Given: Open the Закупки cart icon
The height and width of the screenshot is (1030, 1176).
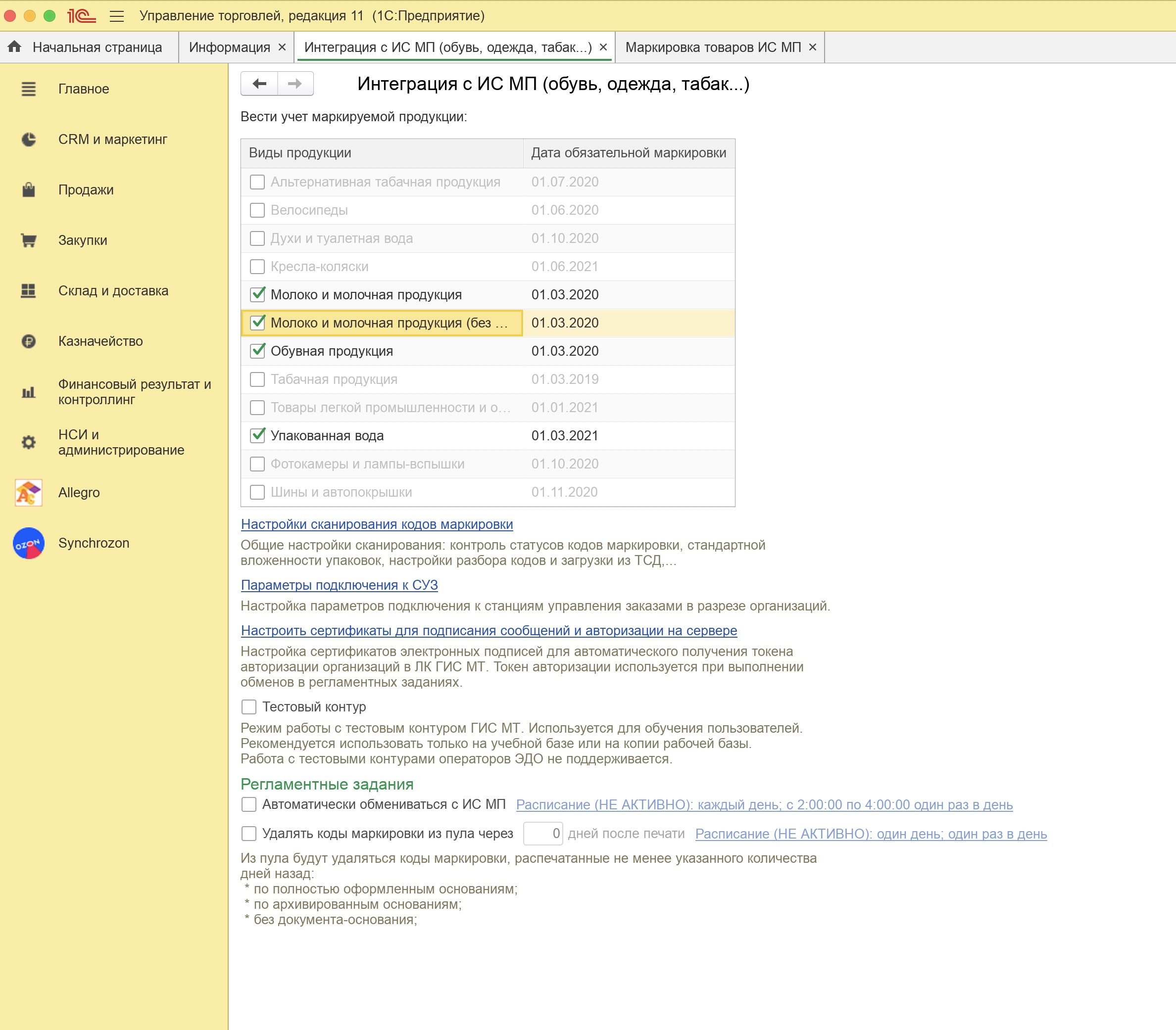Looking at the screenshot, I should click(28, 240).
